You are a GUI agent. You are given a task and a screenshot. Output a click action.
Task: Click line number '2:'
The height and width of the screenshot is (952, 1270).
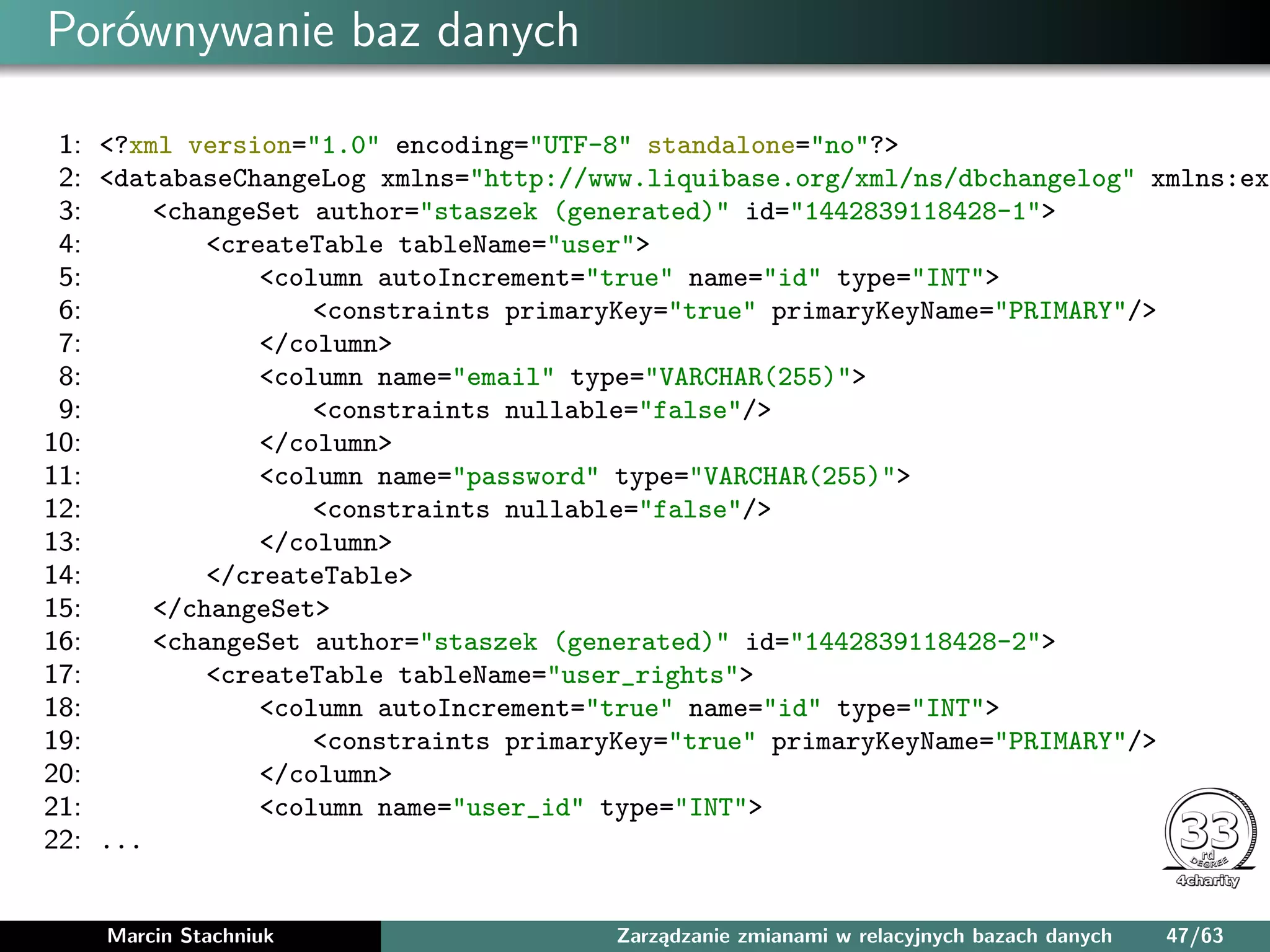coord(70,178)
